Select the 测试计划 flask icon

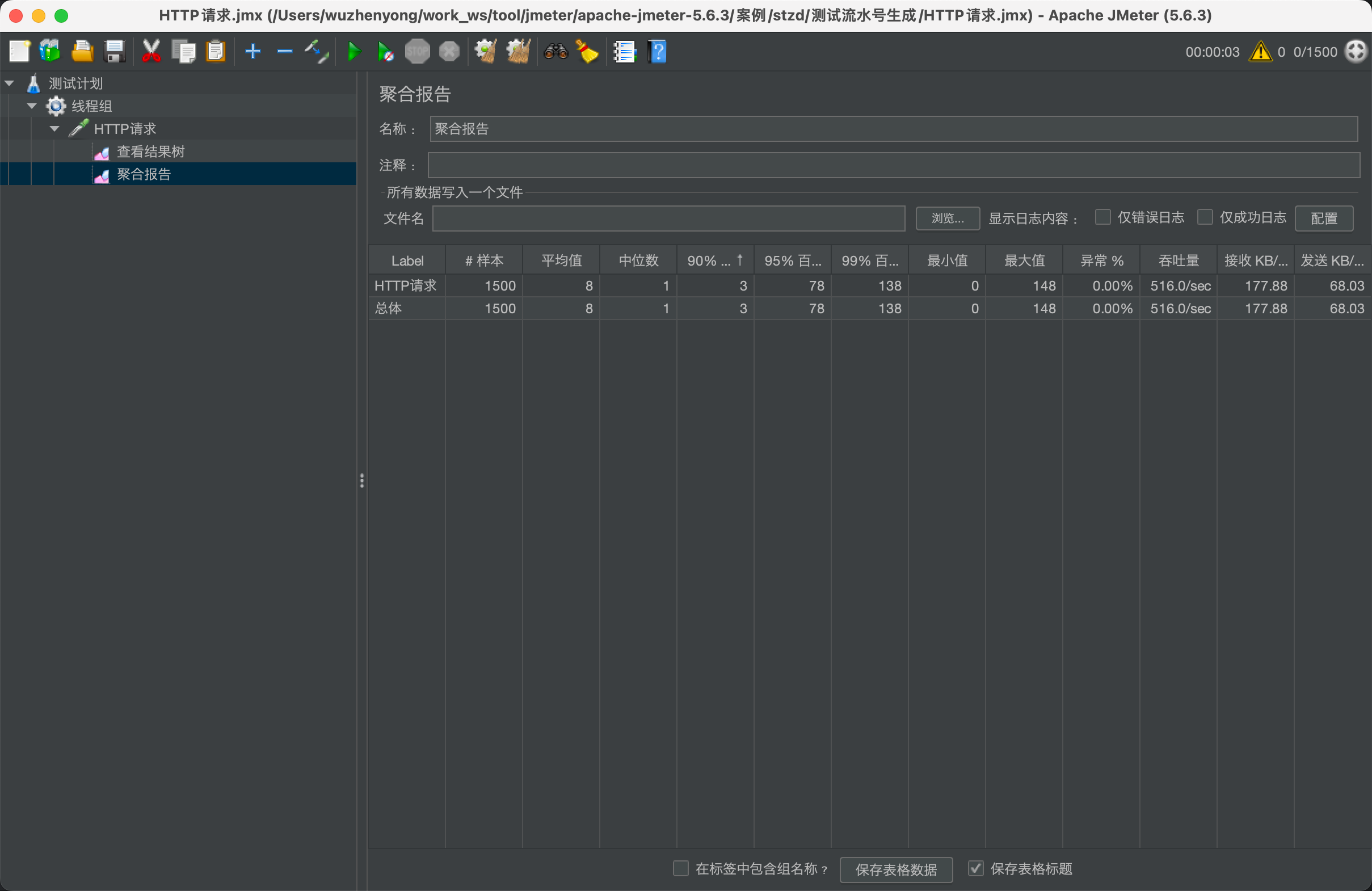coord(33,83)
